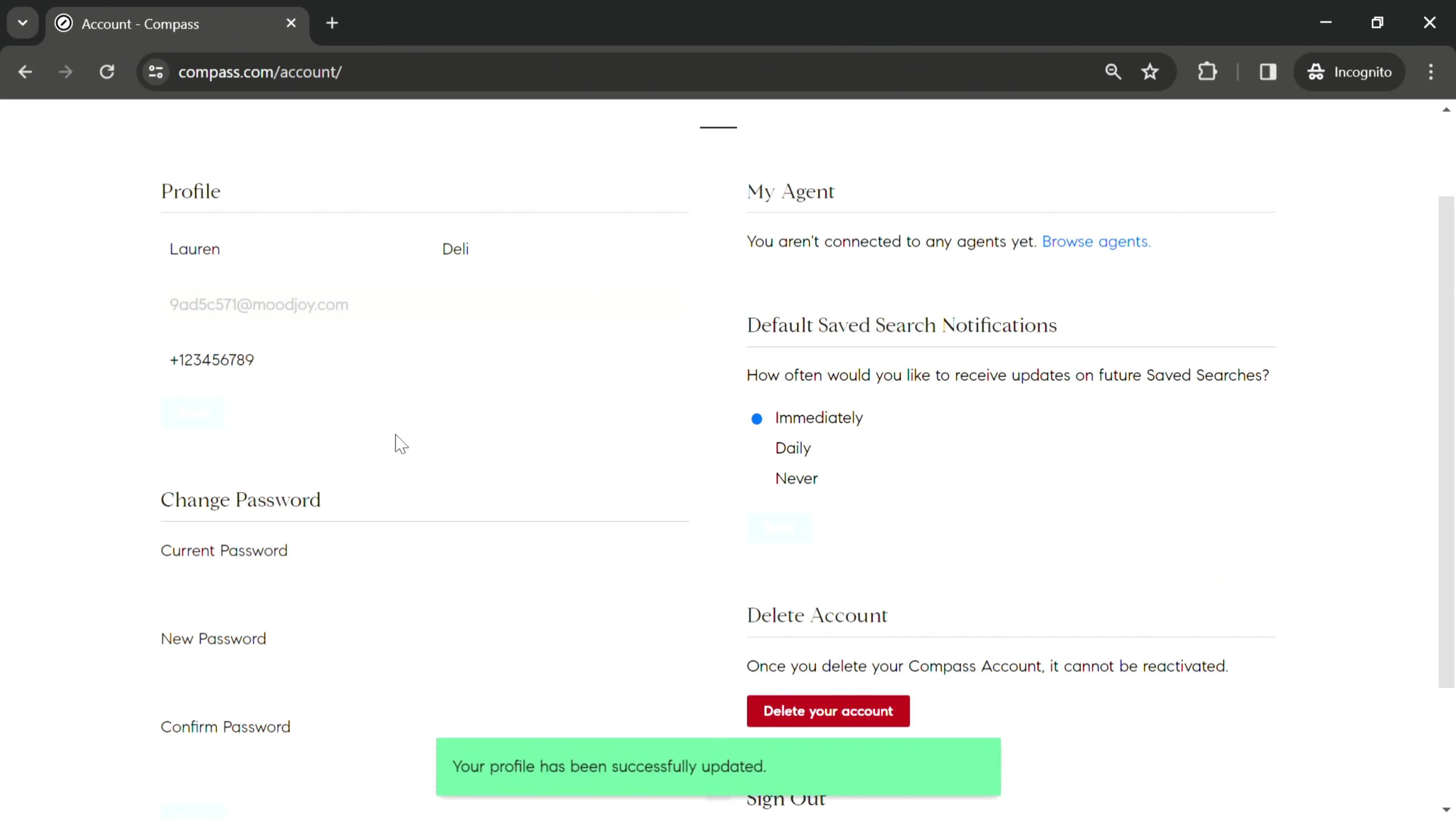Open the zoom magnifier icon
Screen dimensions: 1456x819
coord(1113,72)
